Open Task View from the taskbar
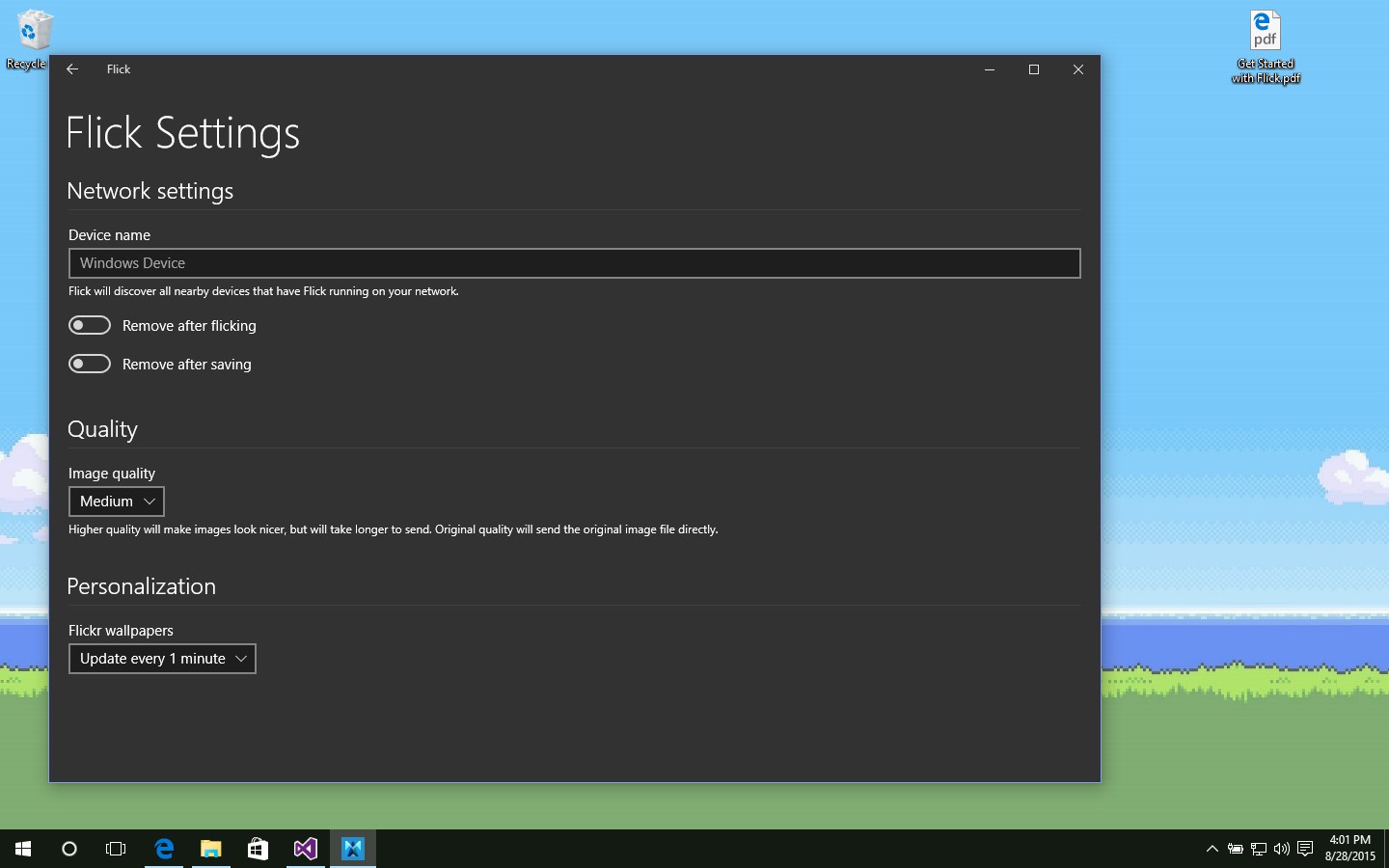The image size is (1389, 868). [x=116, y=849]
